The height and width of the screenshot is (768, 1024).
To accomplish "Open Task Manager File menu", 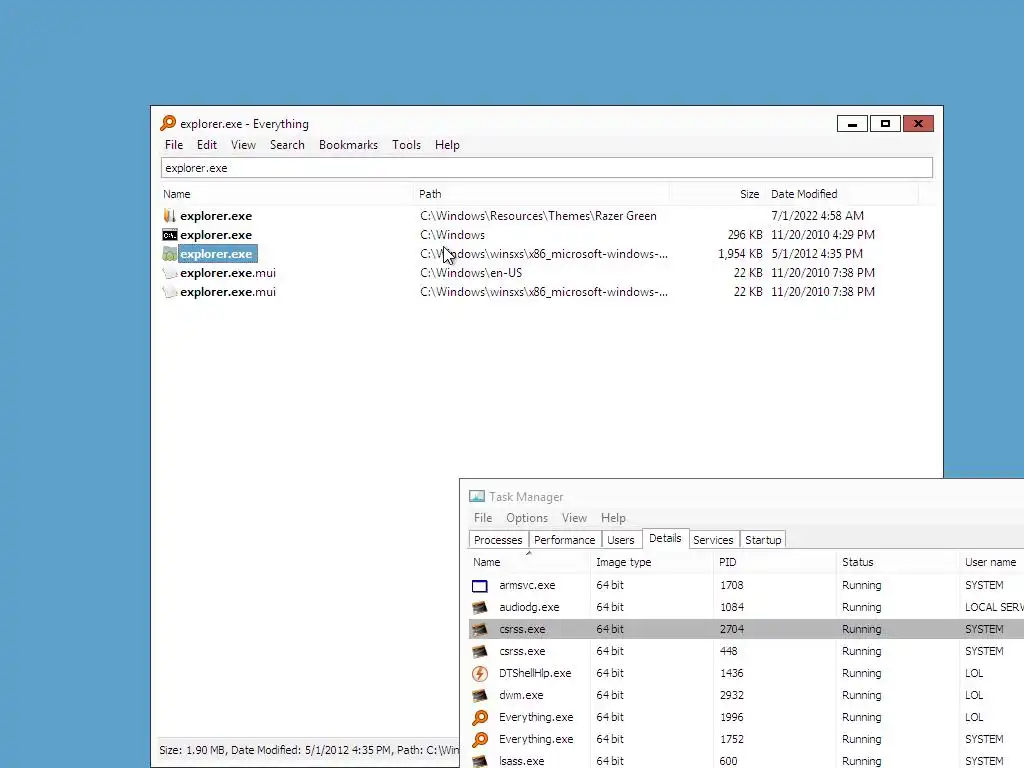I will 483,518.
